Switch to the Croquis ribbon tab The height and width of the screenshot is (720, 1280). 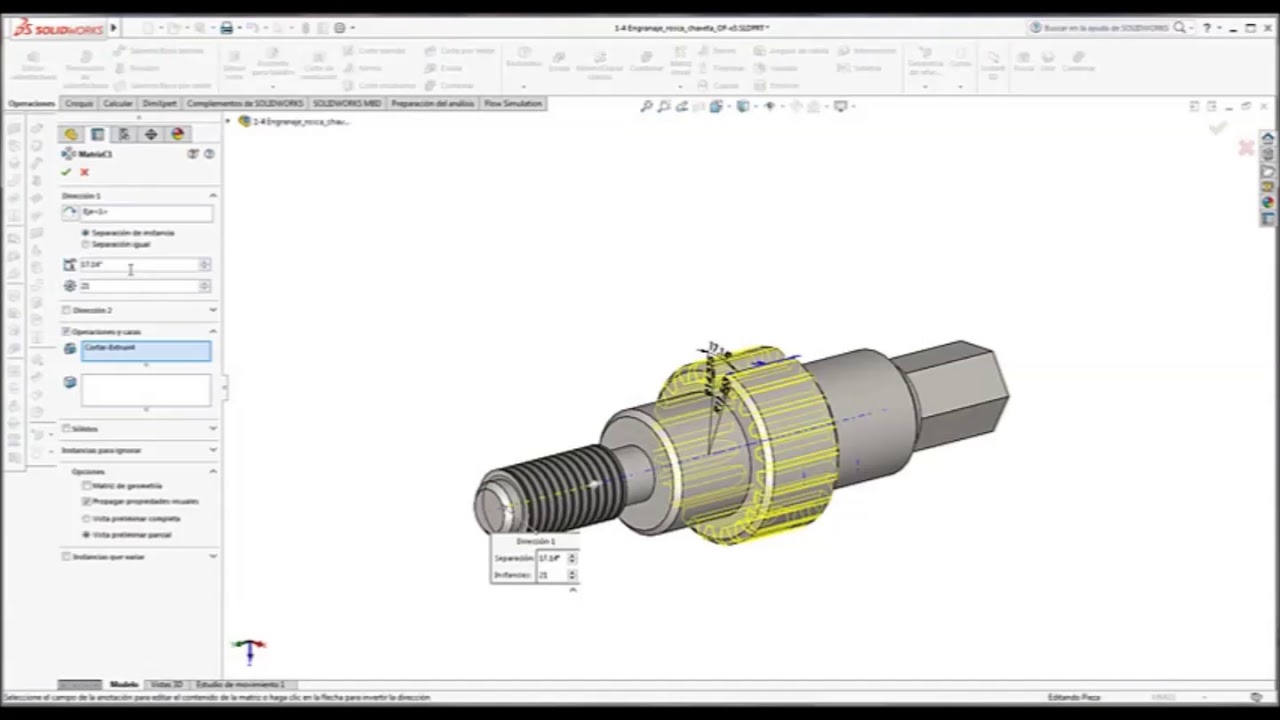79,103
